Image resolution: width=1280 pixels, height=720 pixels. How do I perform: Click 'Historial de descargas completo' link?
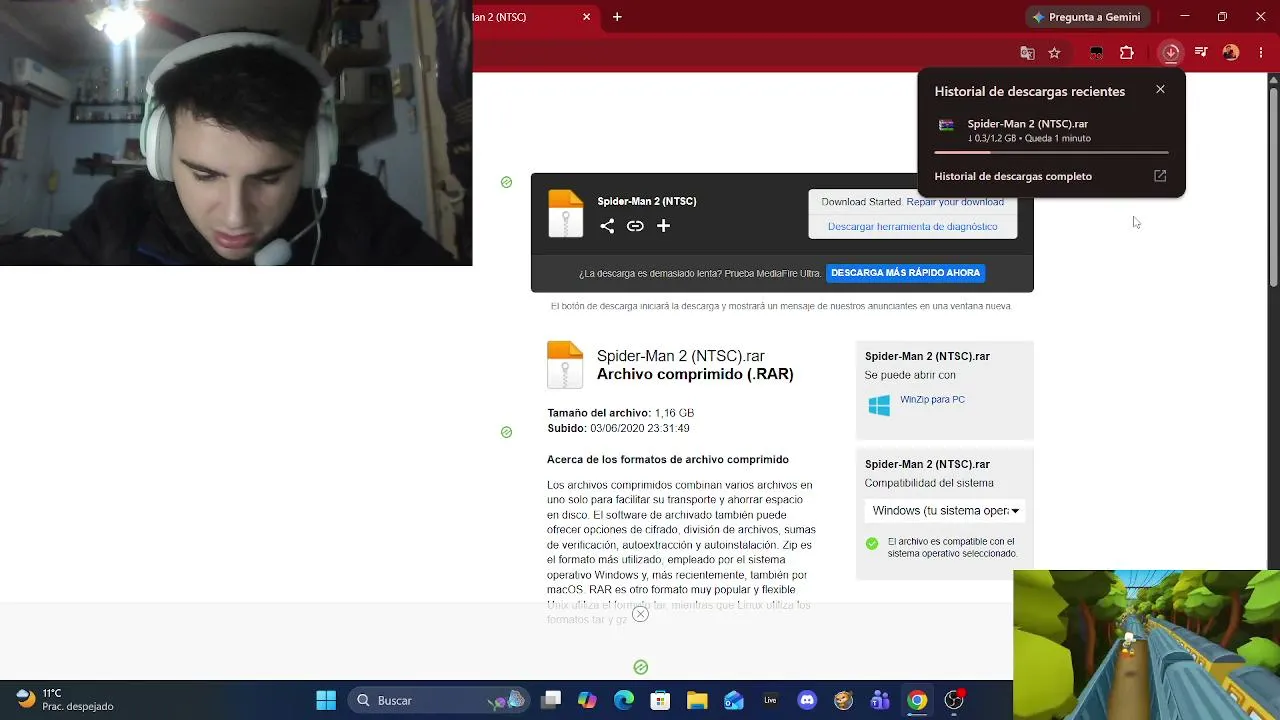pyautogui.click(x=1013, y=176)
